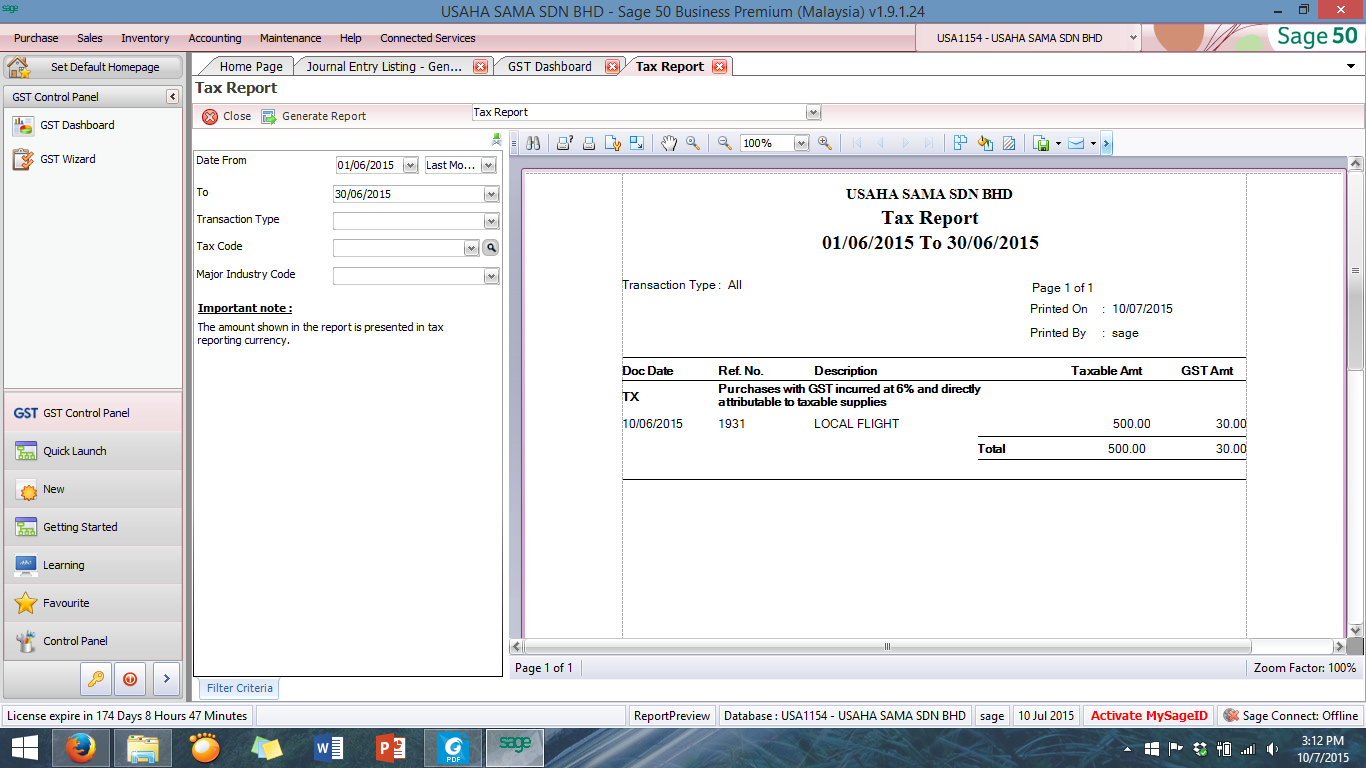Switch to the Home Page tab
The image size is (1366, 768).
coord(251,67)
